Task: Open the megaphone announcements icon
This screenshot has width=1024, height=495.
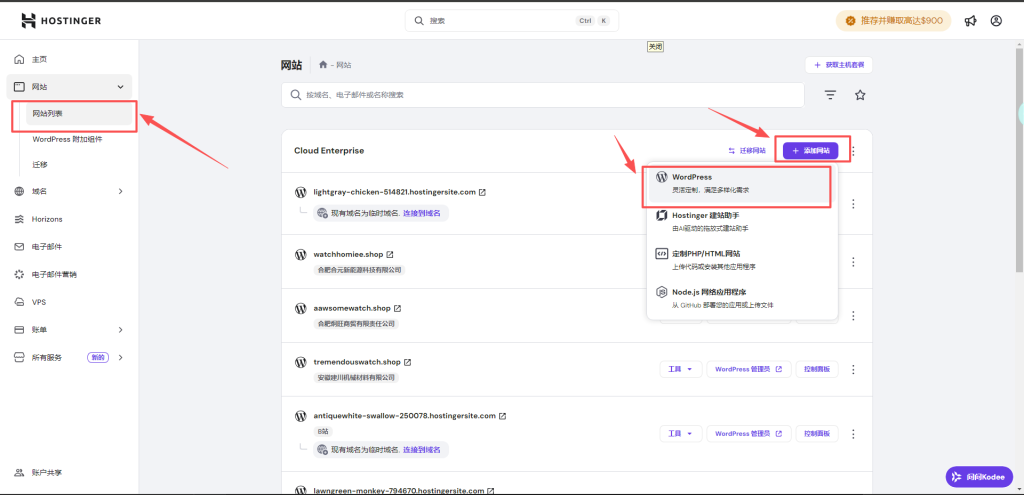Action: click(x=970, y=21)
